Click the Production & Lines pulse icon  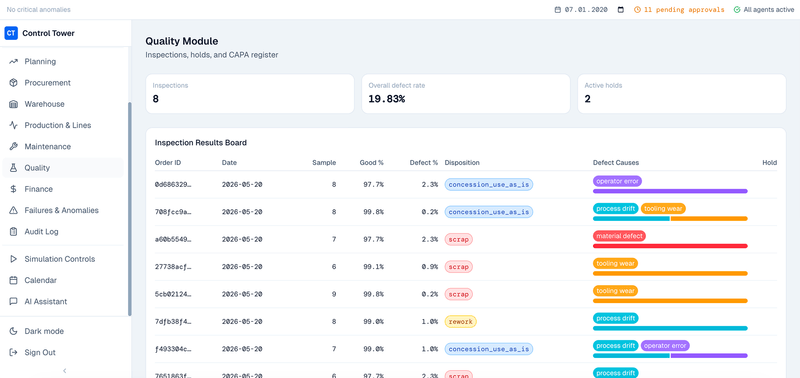(14, 125)
